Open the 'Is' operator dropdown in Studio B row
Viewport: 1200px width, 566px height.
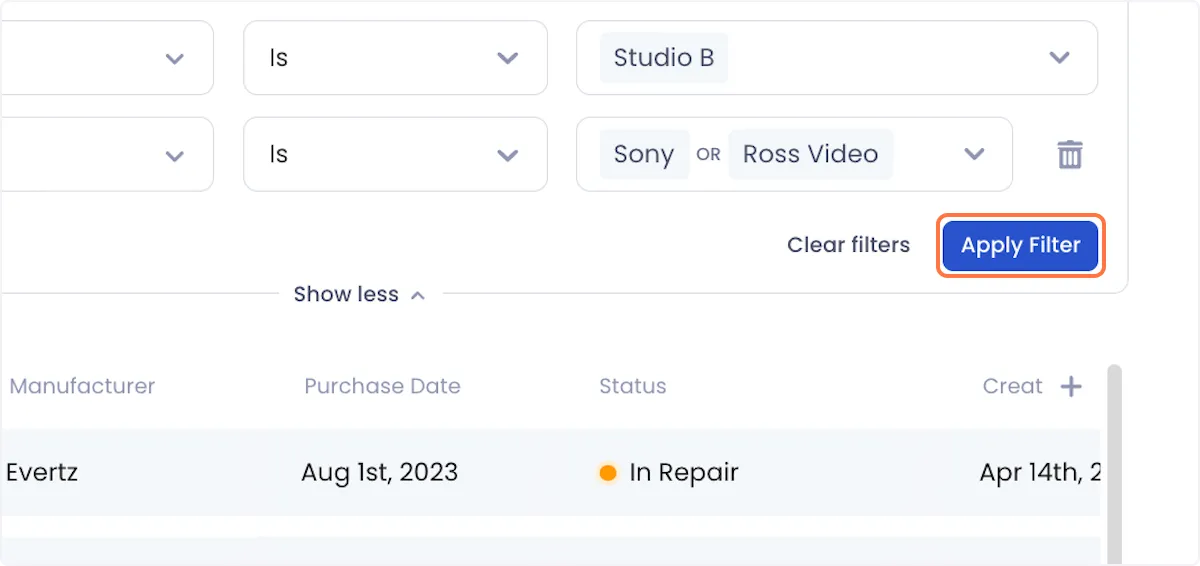pos(395,58)
